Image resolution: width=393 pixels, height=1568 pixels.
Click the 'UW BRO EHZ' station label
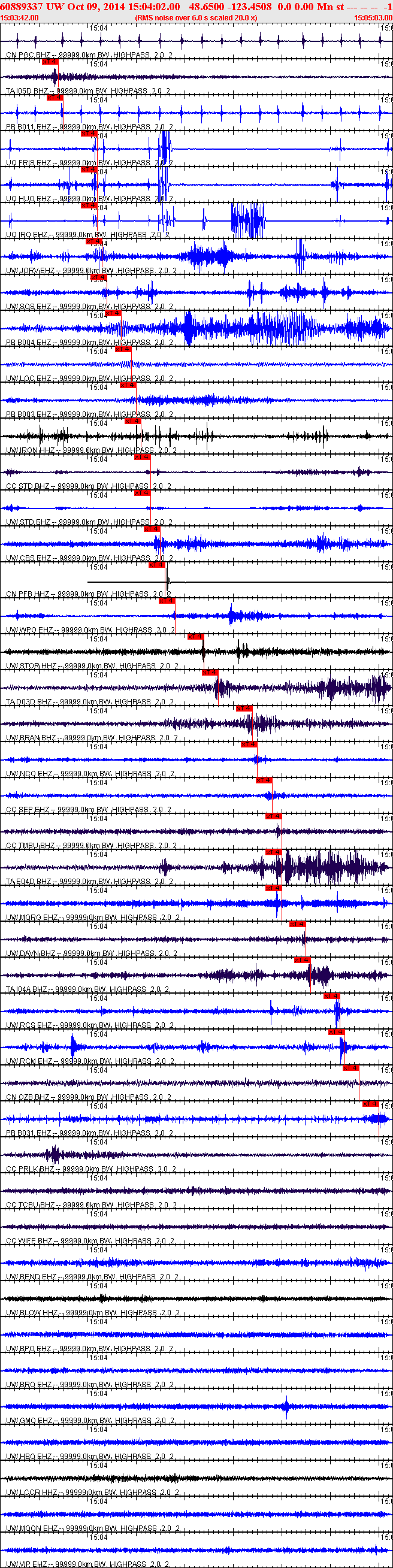(29, 1384)
